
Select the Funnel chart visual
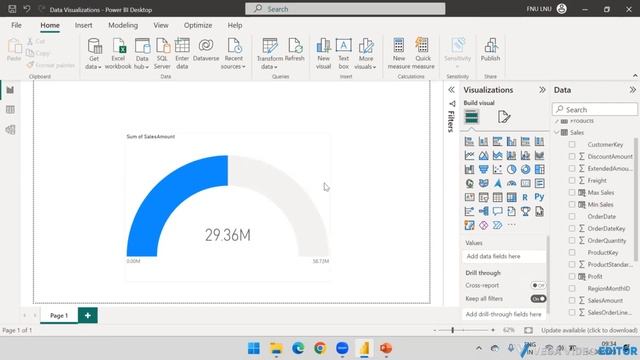coord(483,169)
